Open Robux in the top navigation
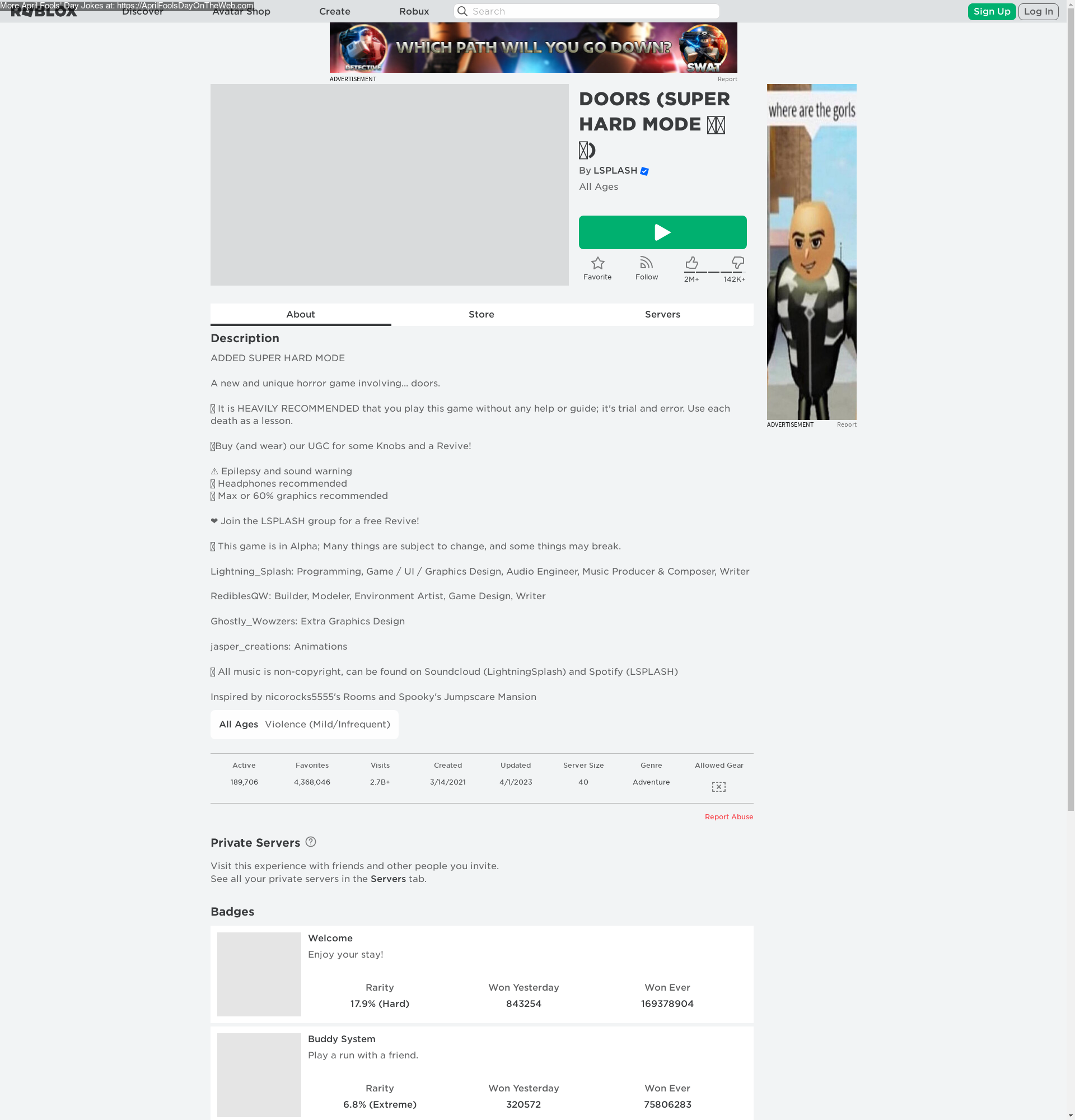 (x=414, y=11)
